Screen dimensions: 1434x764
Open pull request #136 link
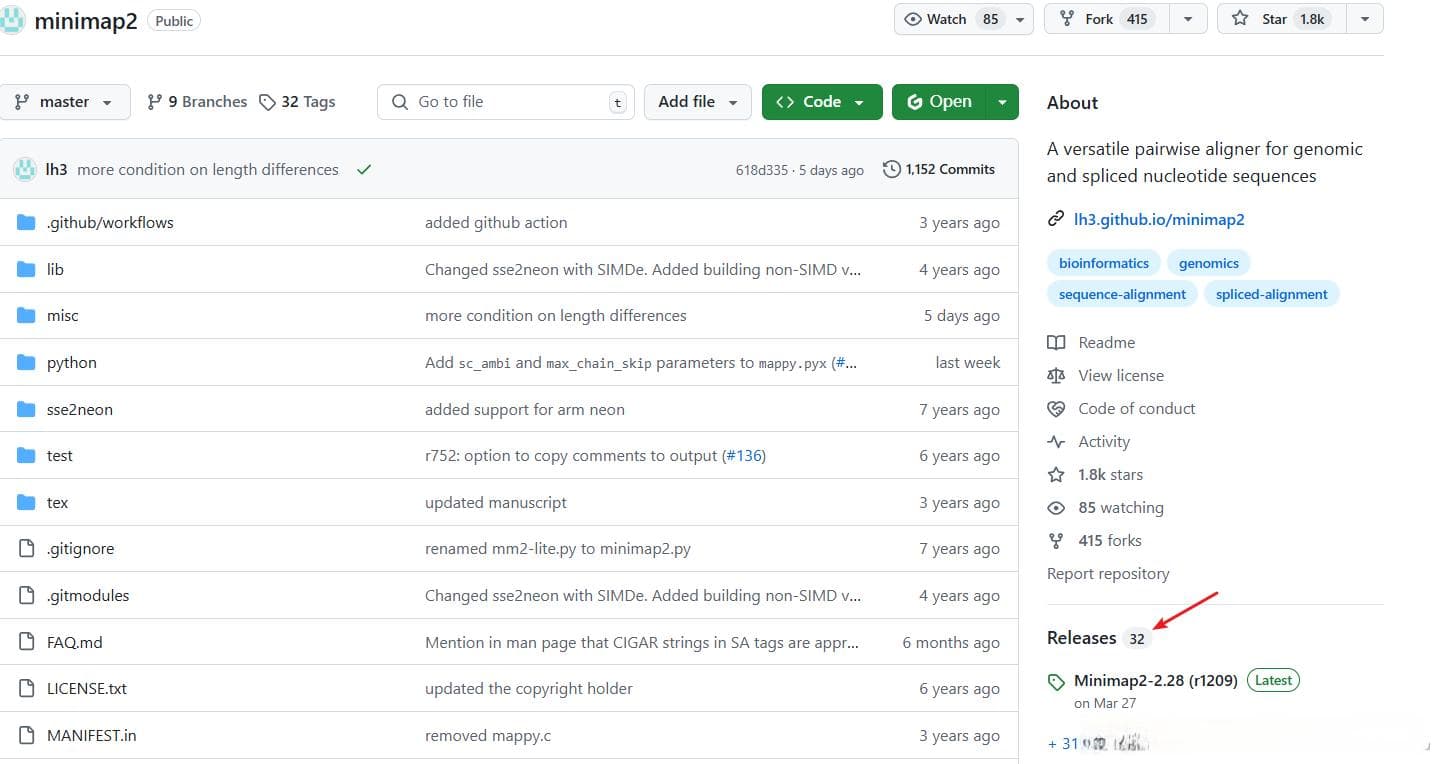744,455
